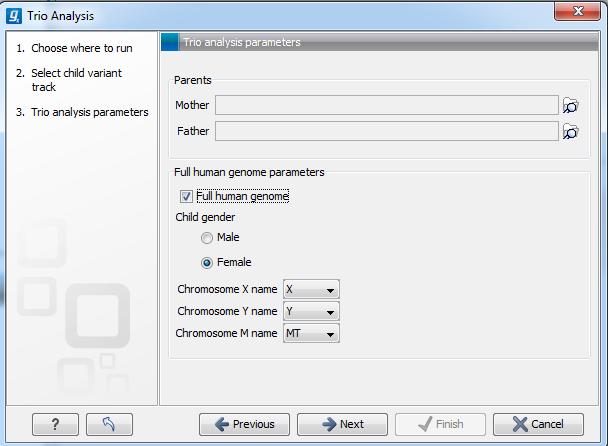
Task: Uncheck the Full human genome checkbox
Action: 187,197
